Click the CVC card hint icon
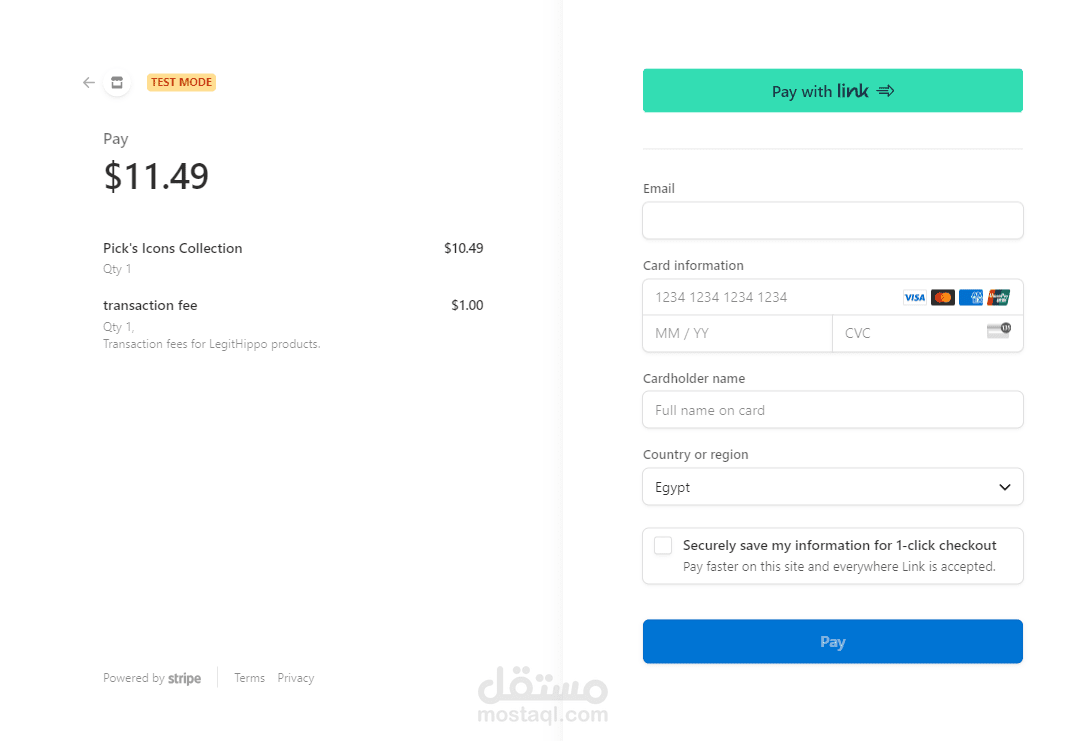Screen dimensions: 1087x741 click(x=998, y=330)
